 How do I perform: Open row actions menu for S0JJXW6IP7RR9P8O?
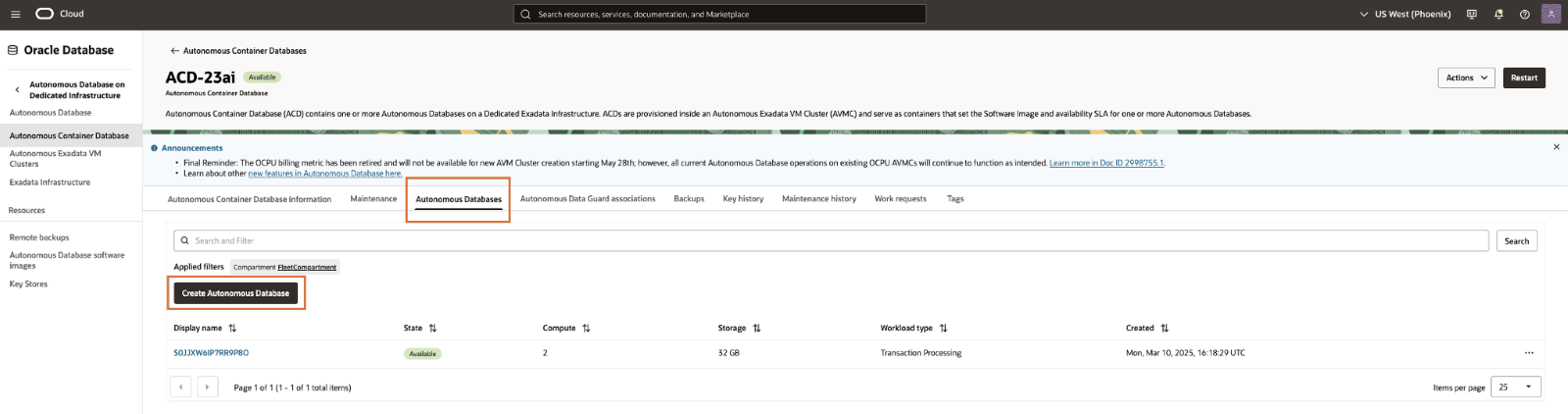1529,353
